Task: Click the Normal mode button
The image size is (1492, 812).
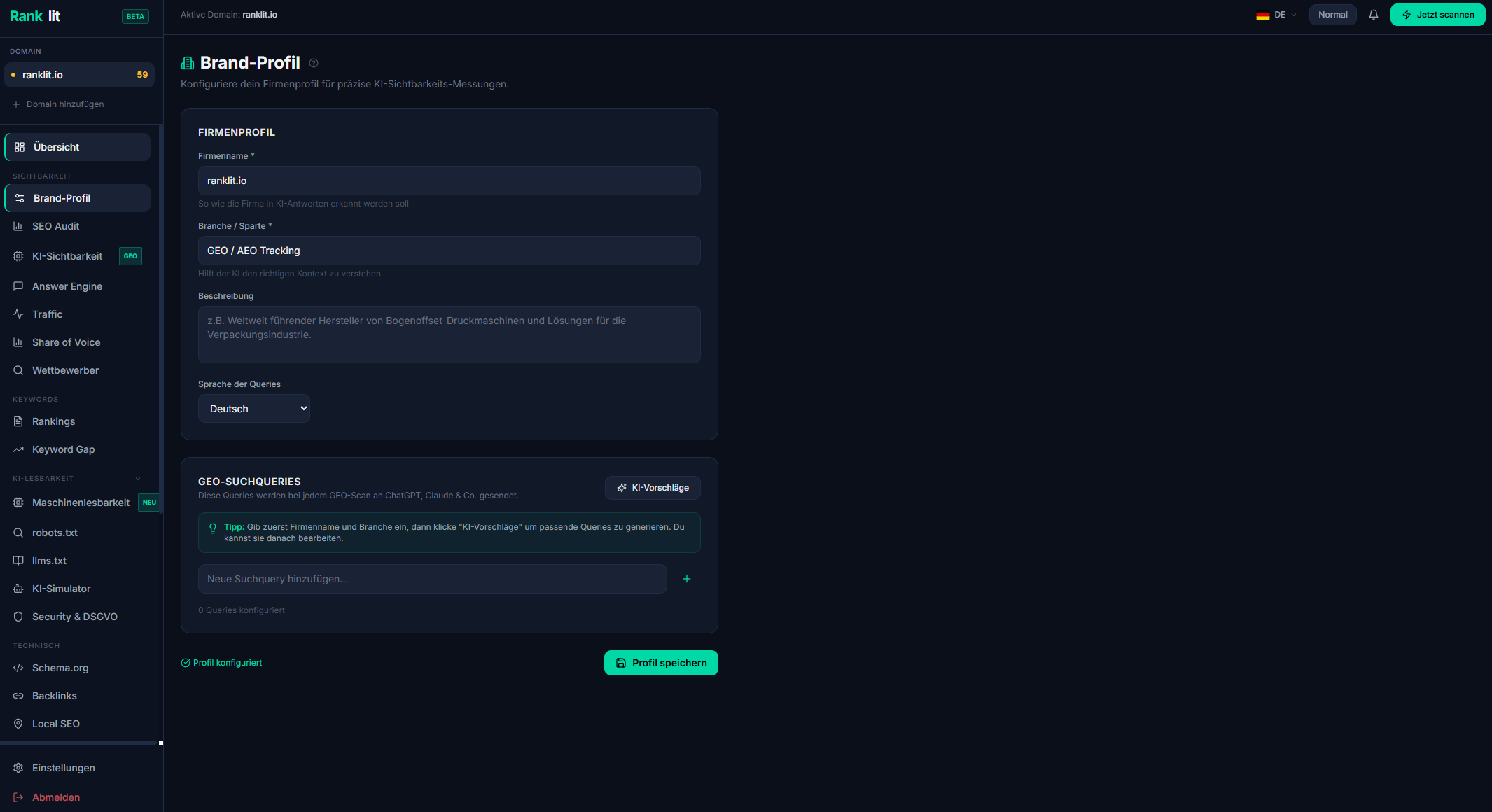Action: point(1332,15)
